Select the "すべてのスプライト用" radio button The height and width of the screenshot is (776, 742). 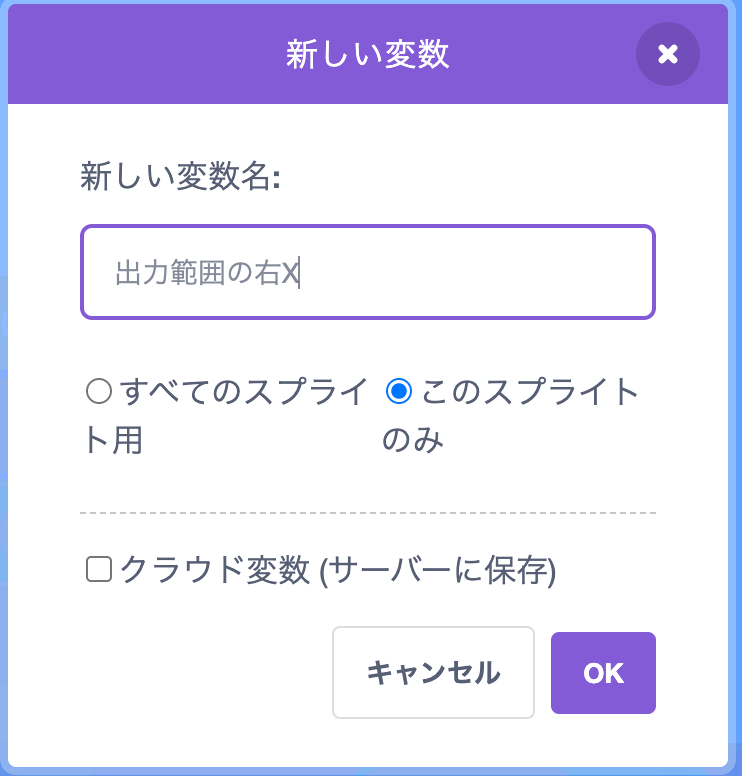coord(99,392)
